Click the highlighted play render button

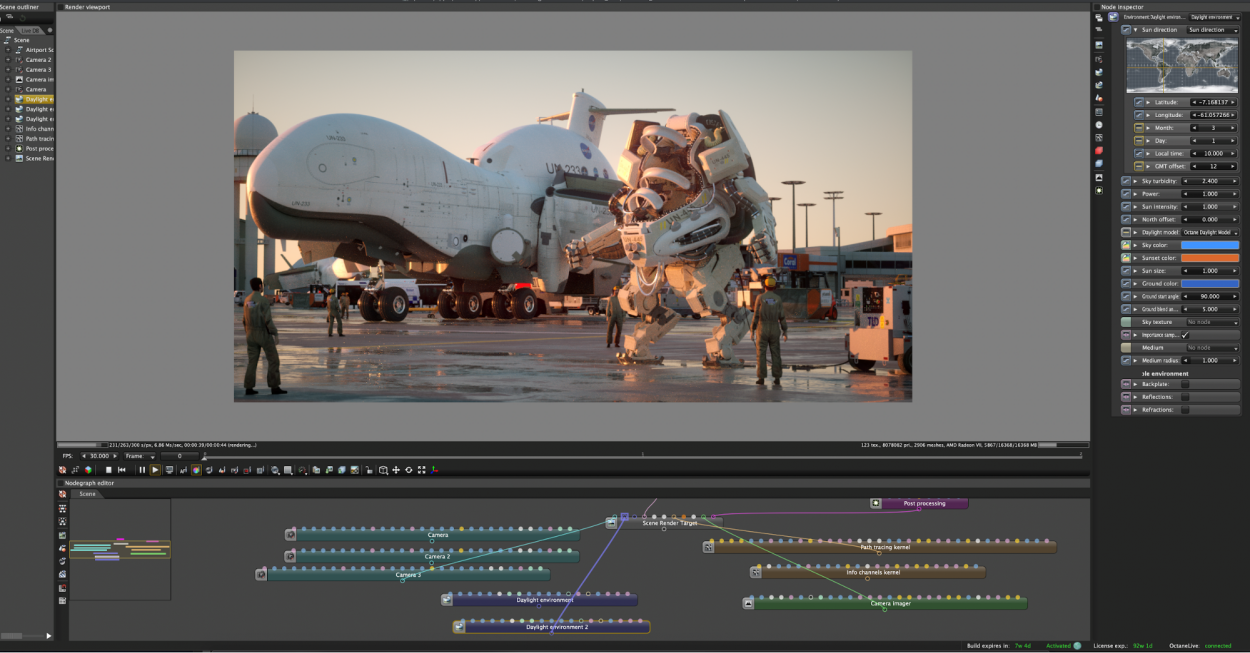(x=155, y=470)
